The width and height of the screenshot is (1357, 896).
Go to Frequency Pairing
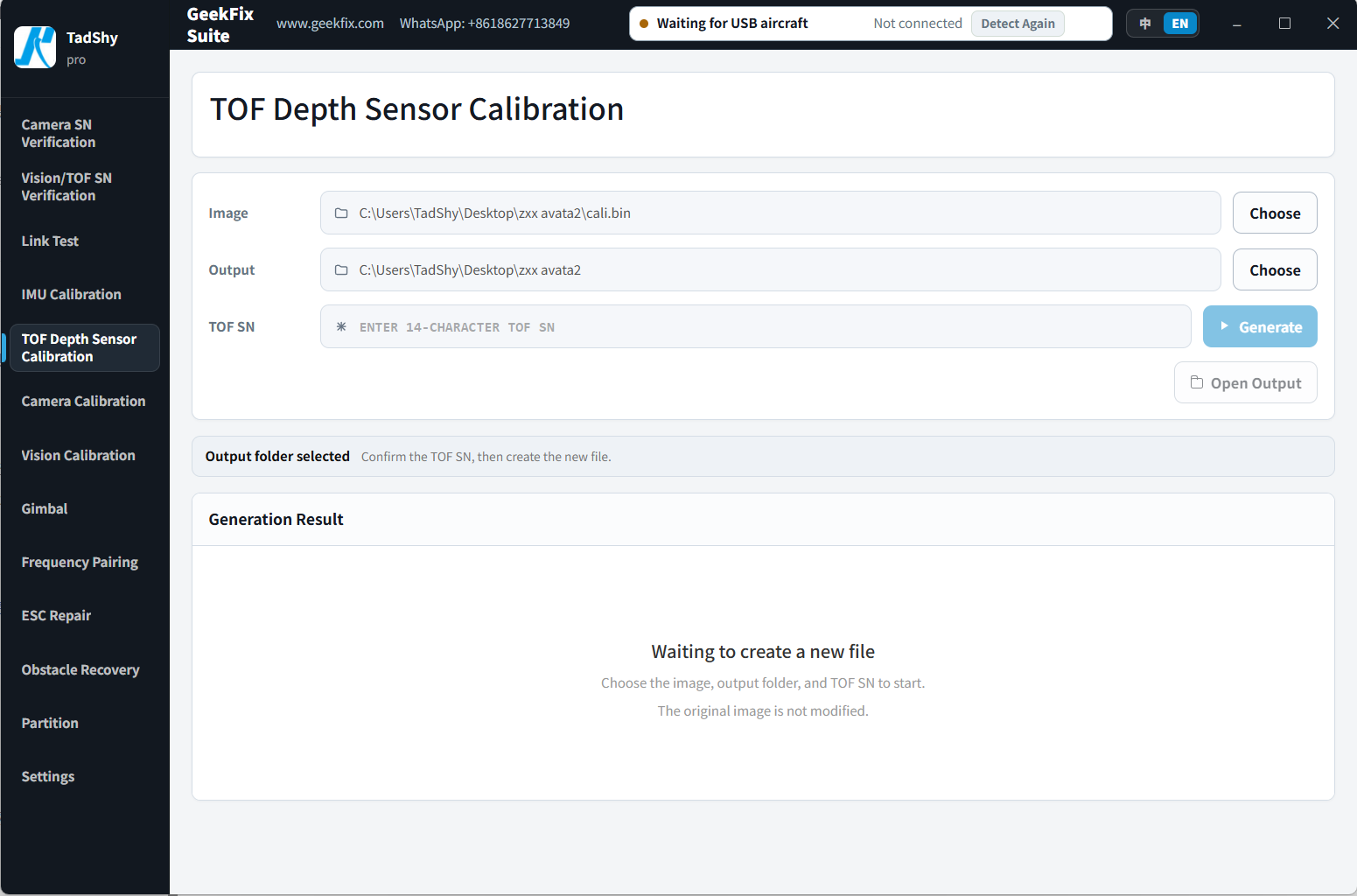point(84,562)
